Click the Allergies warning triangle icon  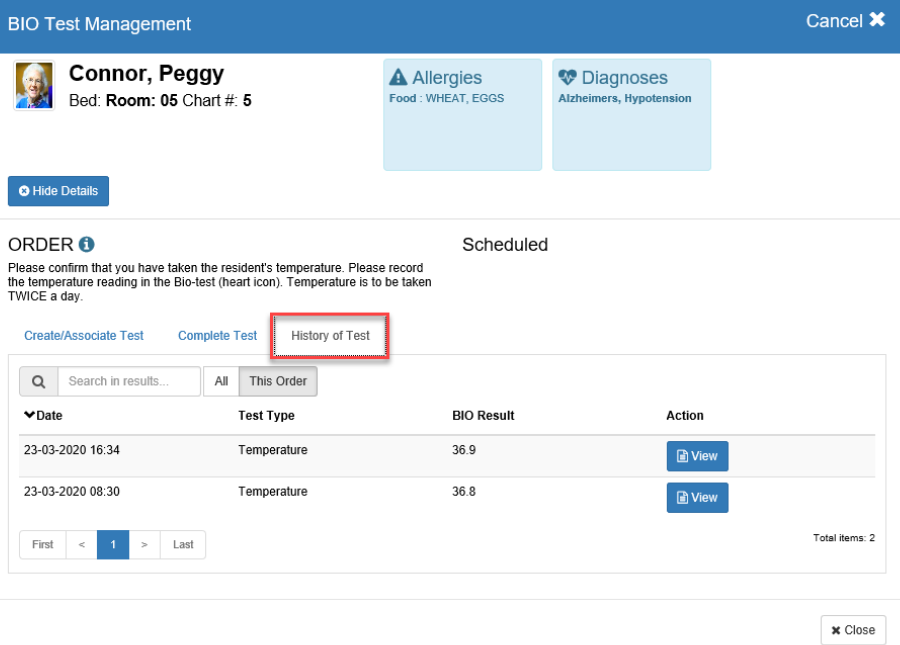(x=398, y=78)
